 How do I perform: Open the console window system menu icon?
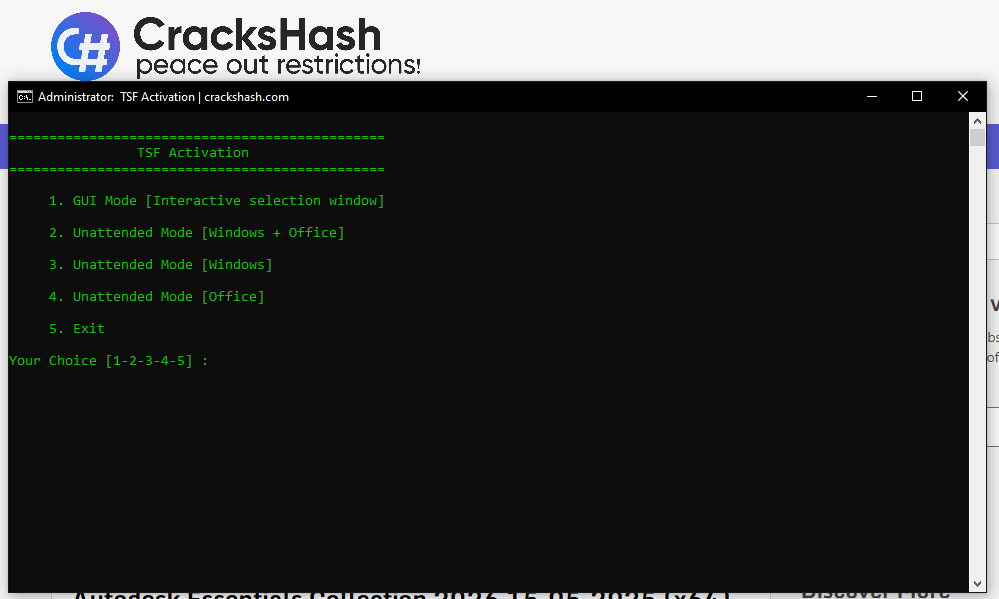[25, 97]
